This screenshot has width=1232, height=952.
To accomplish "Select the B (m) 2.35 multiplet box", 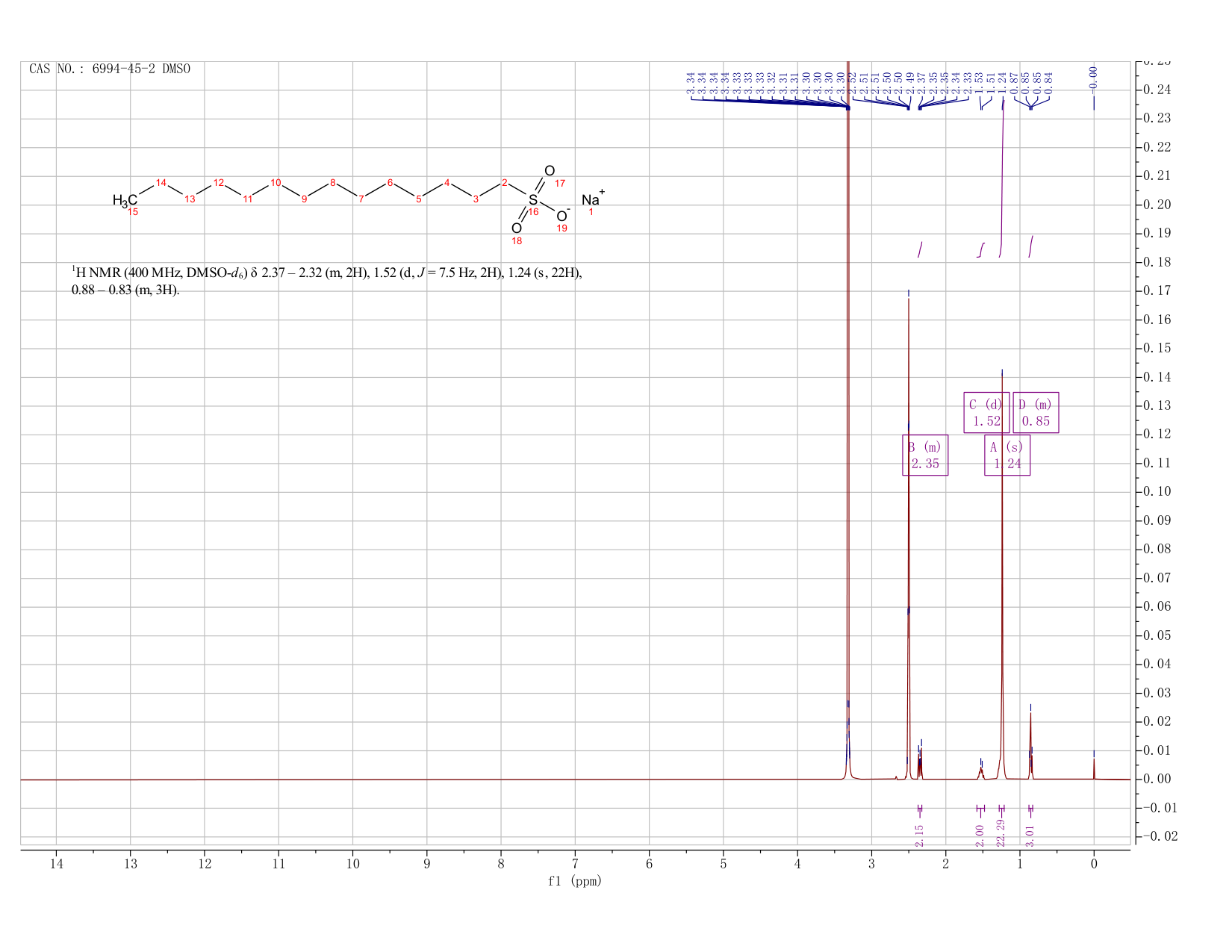I will pyautogui.click(x=925, y=455).
